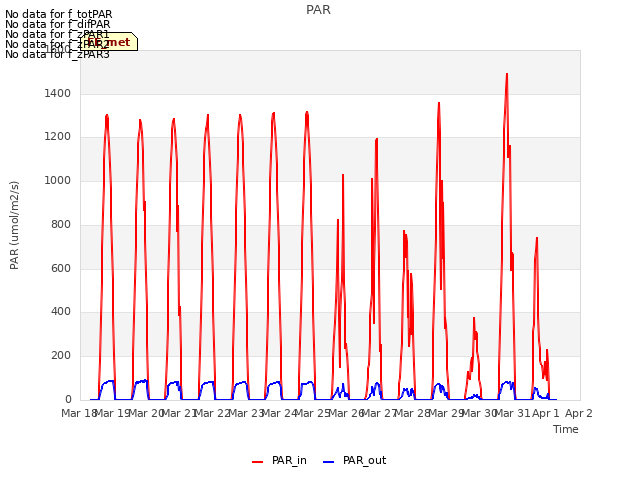Click the 600 y-axis tick label
Viewport: 640px width, 480px height.
click(61, 268)
